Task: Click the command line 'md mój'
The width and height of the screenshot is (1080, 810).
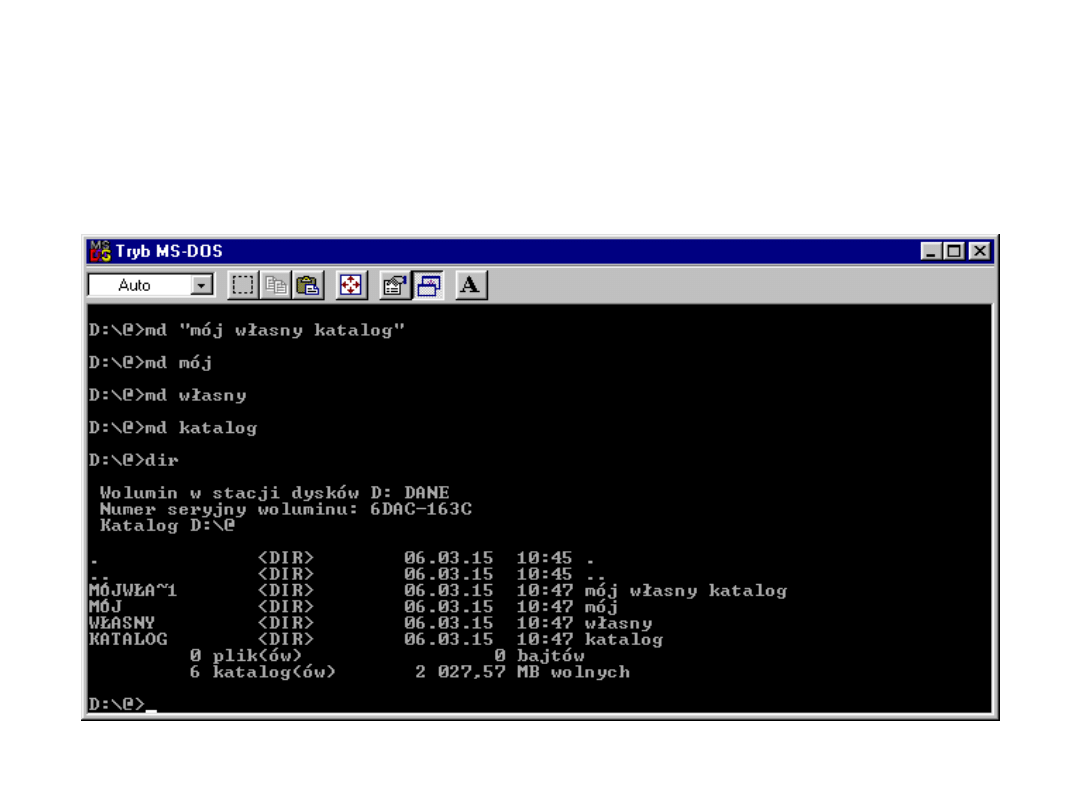Action: (x=151, y=363)
